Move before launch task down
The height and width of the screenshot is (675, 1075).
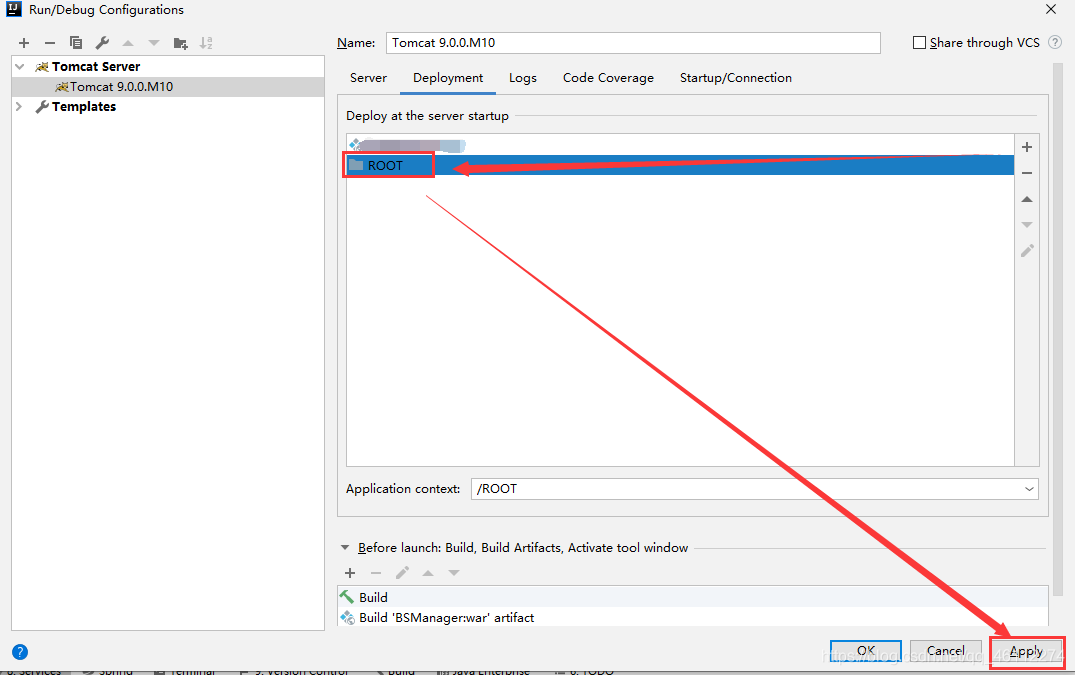click(454, 573)
